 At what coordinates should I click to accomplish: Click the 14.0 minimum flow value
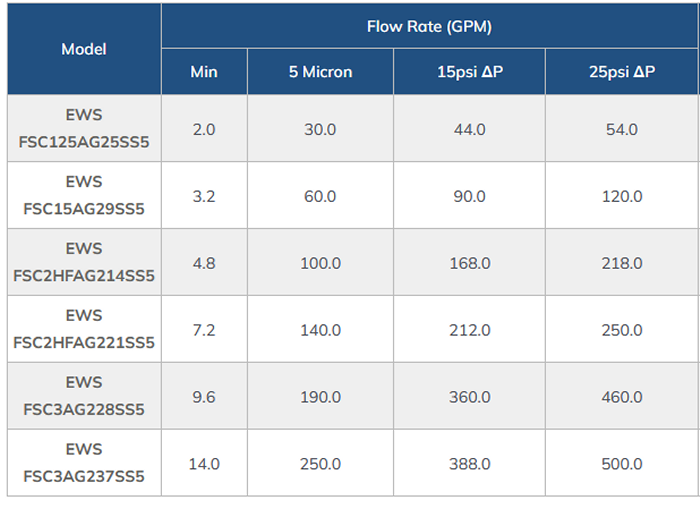pyautogui.click(x=204, y=464)
